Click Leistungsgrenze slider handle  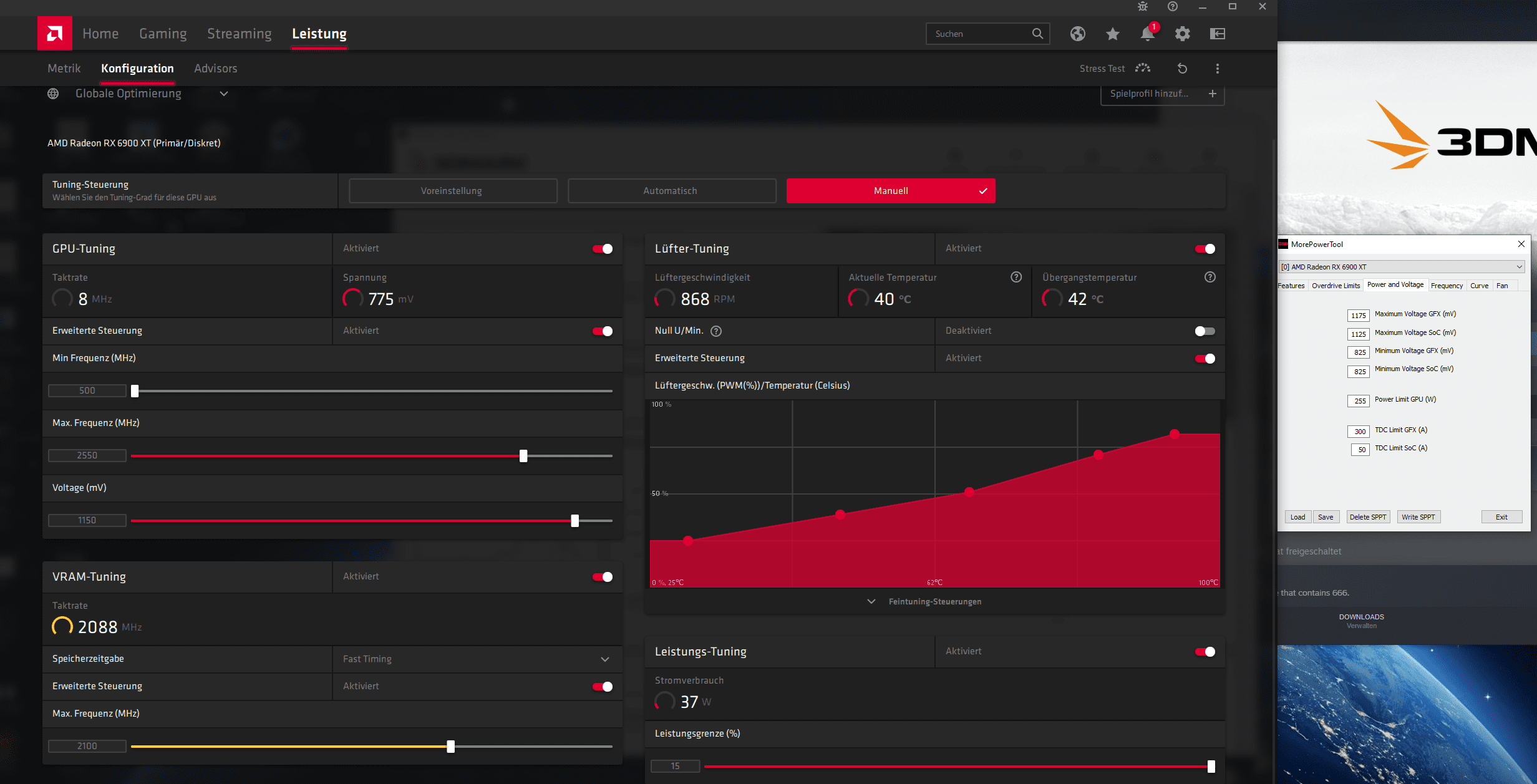point(1211,767)
